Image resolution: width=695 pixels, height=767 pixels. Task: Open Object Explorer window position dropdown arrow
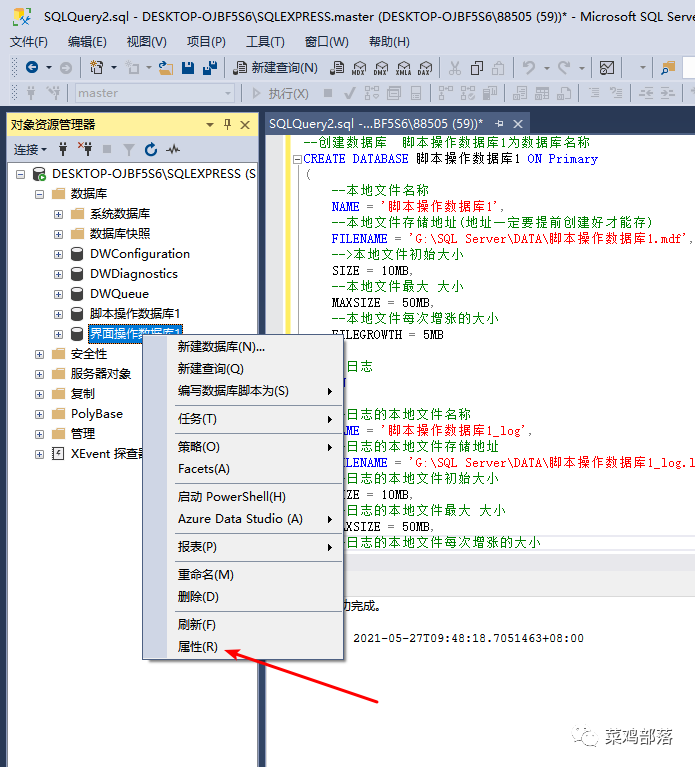[210, 125]
